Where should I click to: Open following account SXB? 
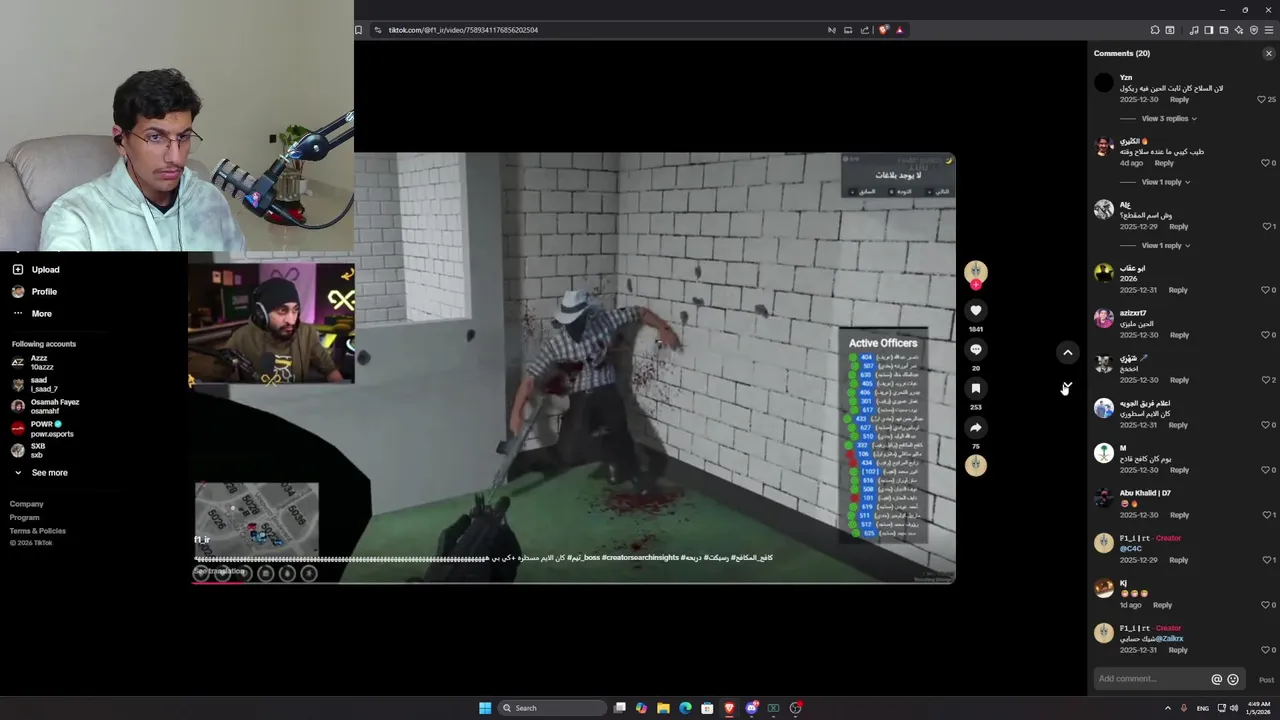coord(29,451)
